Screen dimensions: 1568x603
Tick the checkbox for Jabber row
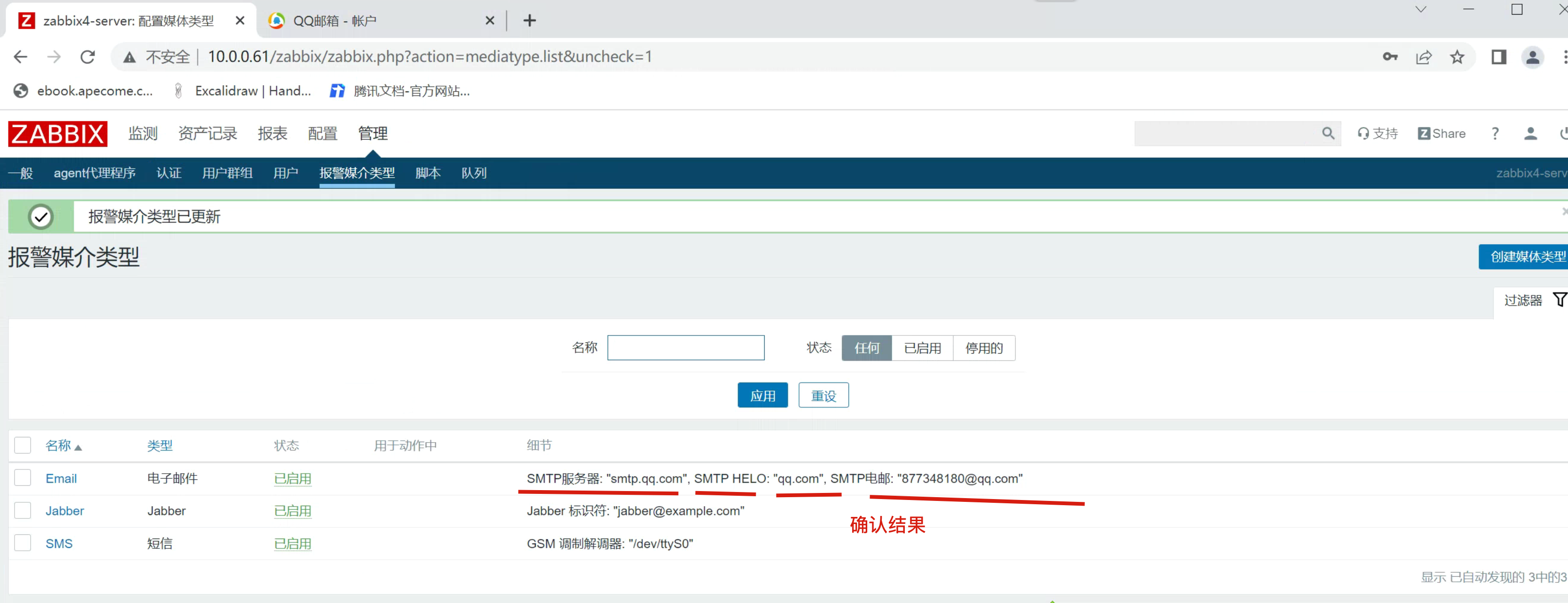[23, 510]
